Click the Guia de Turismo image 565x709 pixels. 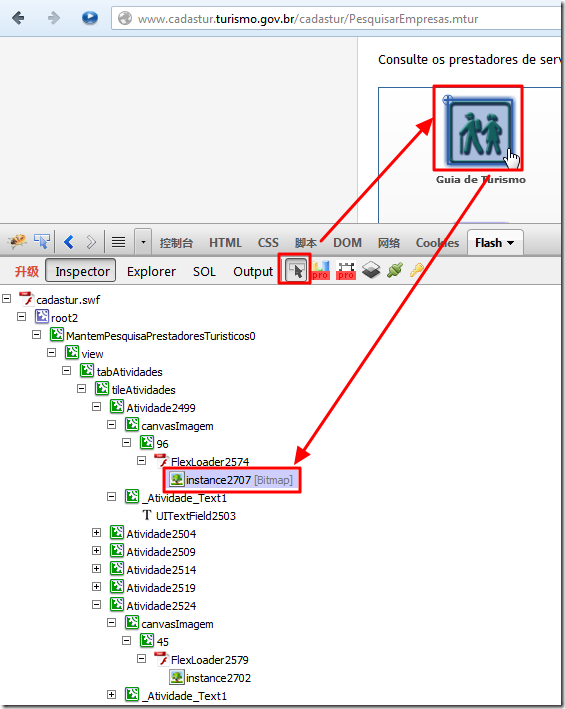[479, 130]
